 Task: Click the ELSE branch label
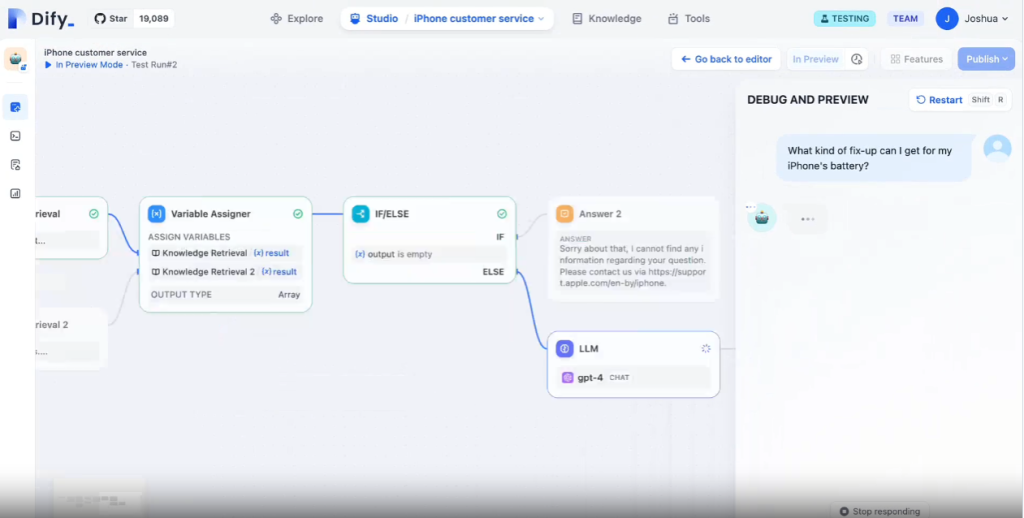(x=493, y=272)
